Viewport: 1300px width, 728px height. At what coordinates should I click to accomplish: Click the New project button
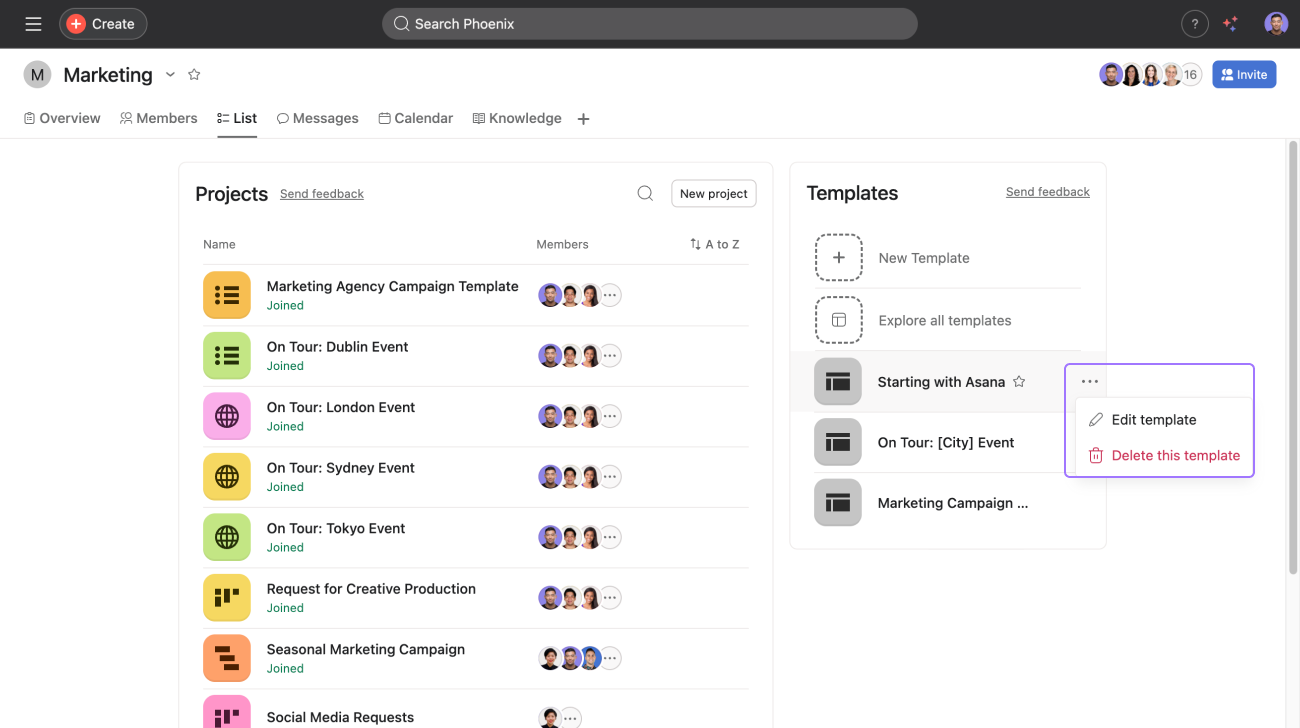click(x=713, y=193)
